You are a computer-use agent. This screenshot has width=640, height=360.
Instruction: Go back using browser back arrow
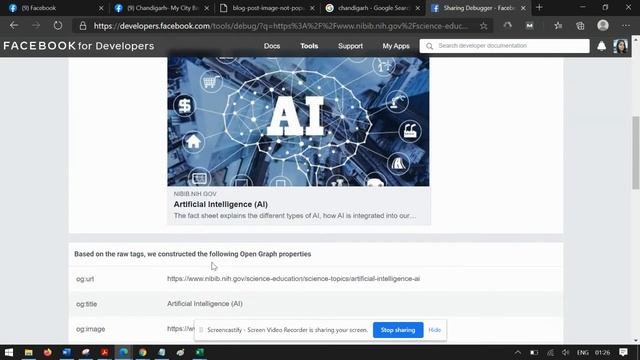tap(14, 26)
